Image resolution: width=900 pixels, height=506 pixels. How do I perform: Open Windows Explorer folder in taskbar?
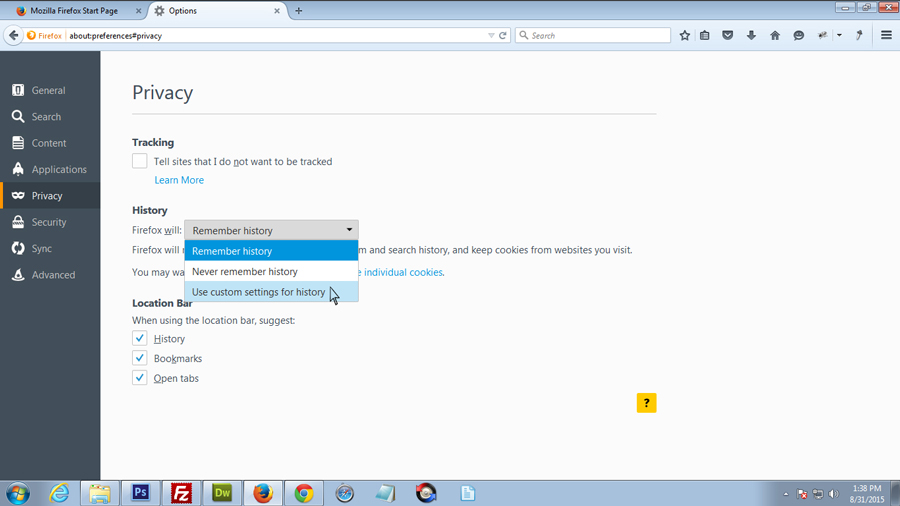click(100, 493)
